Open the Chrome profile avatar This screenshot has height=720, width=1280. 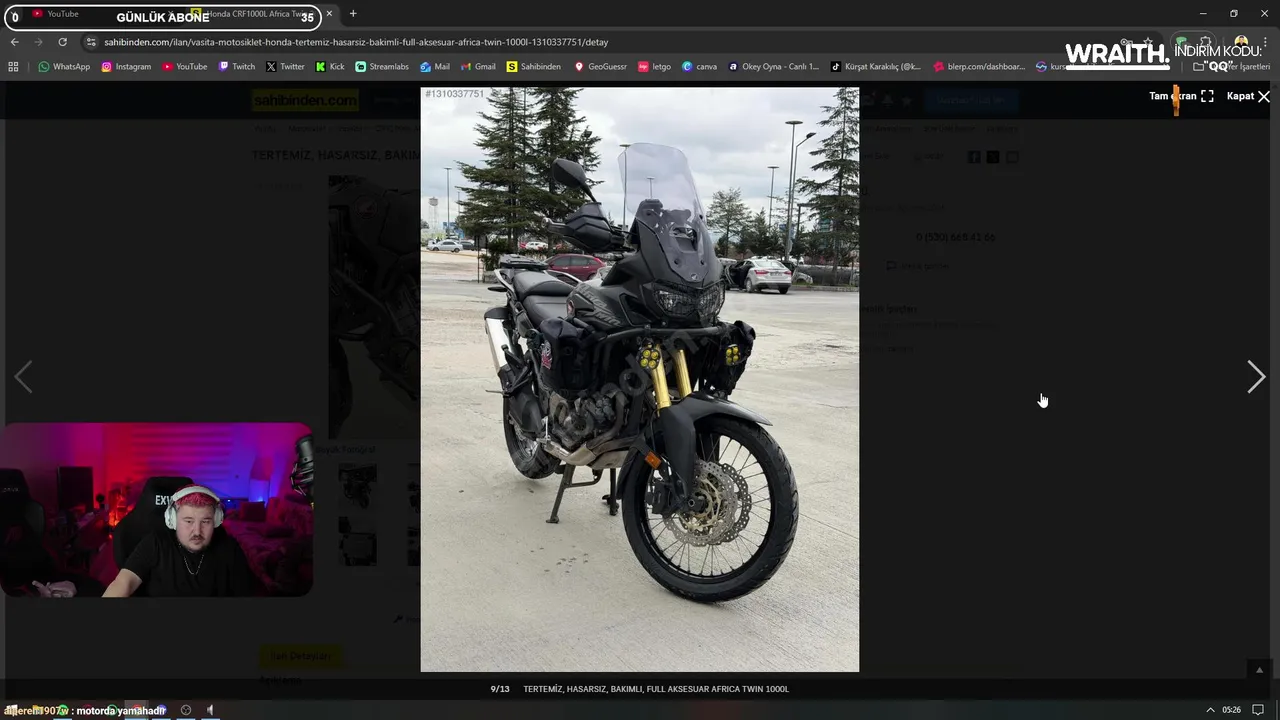(x=1241, y=42)
